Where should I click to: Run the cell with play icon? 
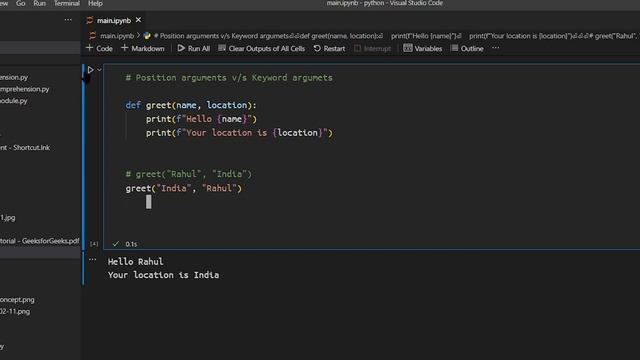coord(90,70)
